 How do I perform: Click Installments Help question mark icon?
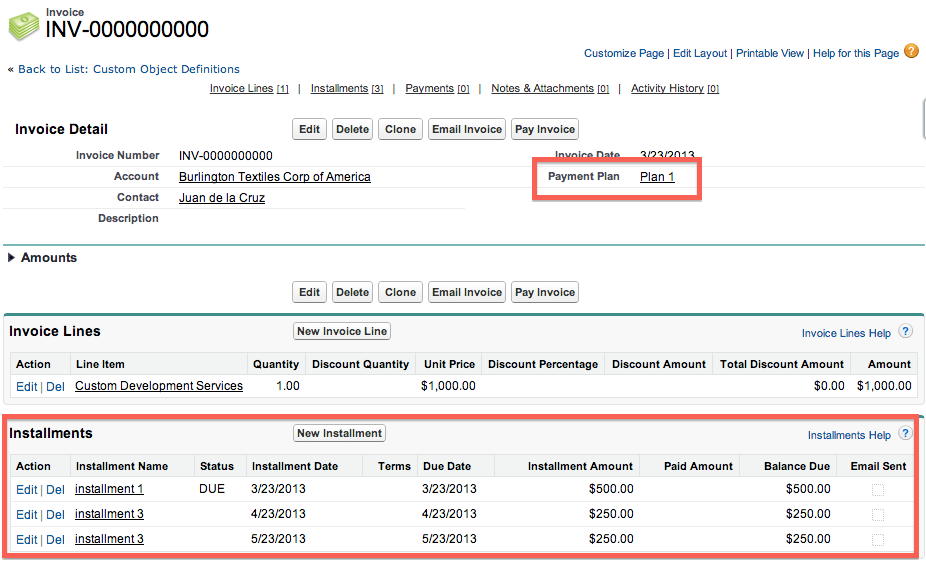905,434
